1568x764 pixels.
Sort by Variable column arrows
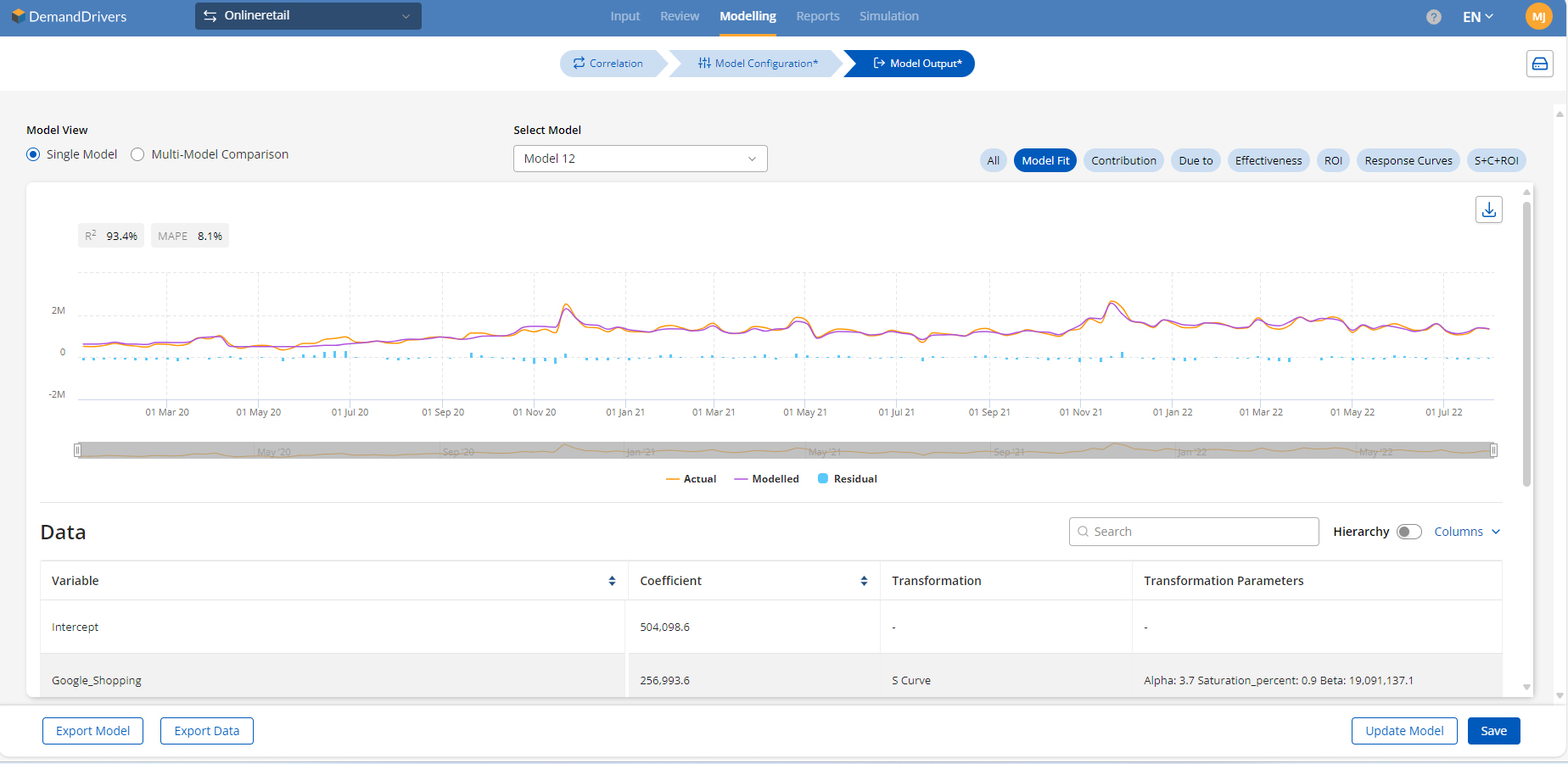[x=612, y=581]
